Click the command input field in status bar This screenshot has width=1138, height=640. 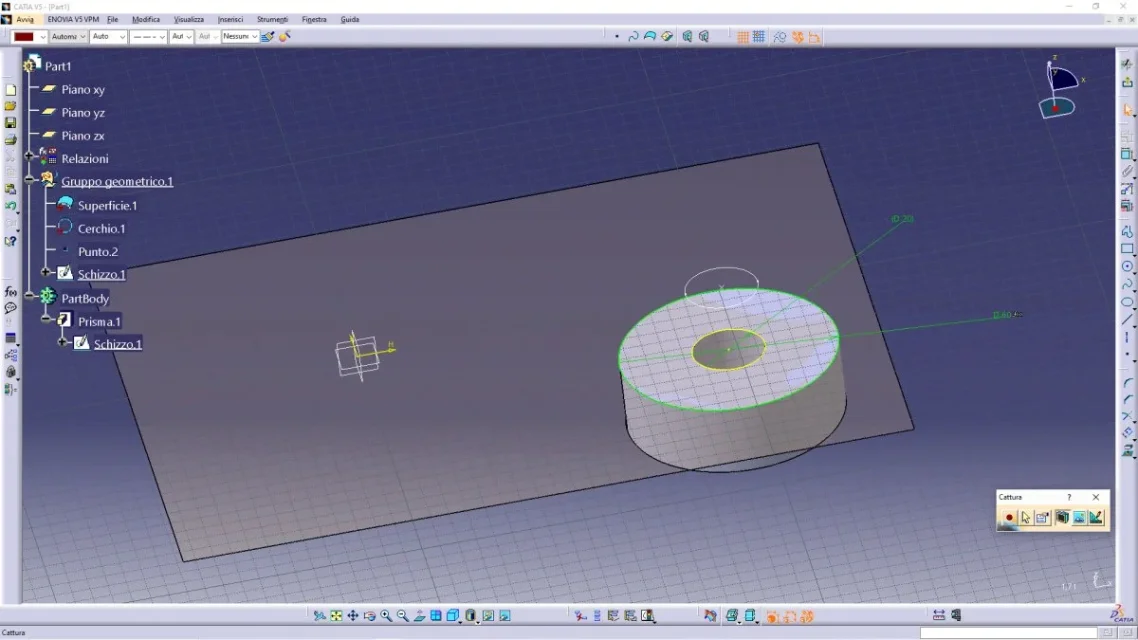click(x=1008, y=632)
